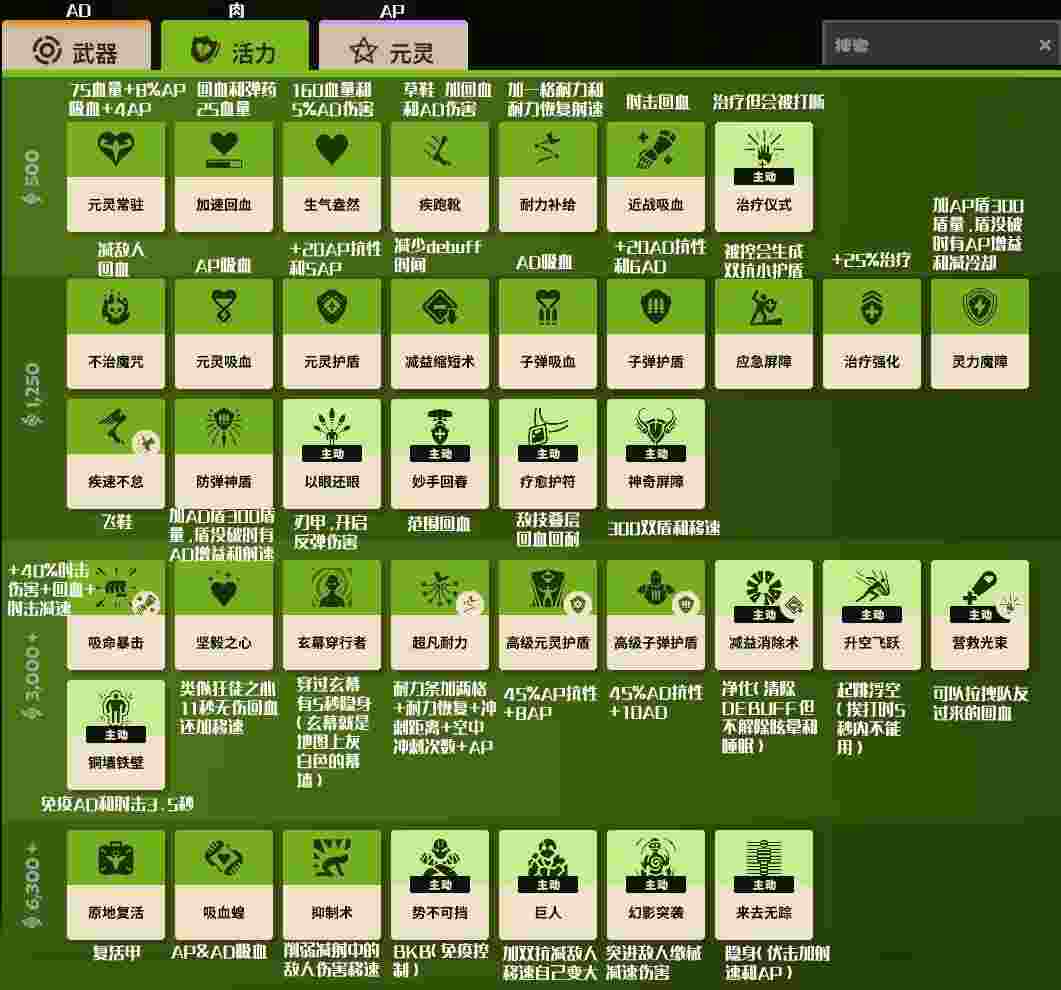1061x990 pixels.
Task: Click the 复活甲 annotation text
Action: pyautogui.click(x=116, y=952)
